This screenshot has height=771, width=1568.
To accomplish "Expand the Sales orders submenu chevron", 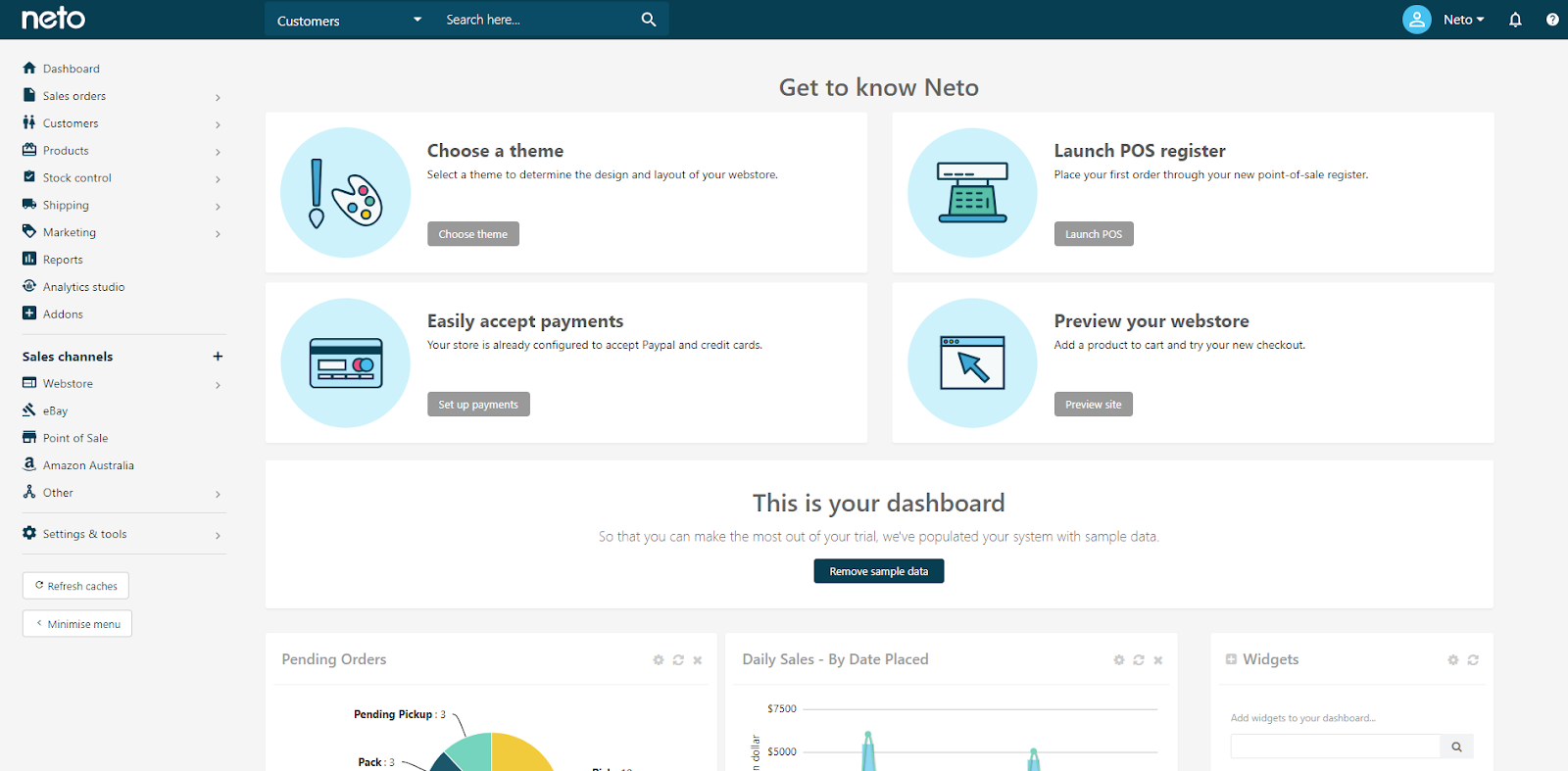I will coord(218,97).
